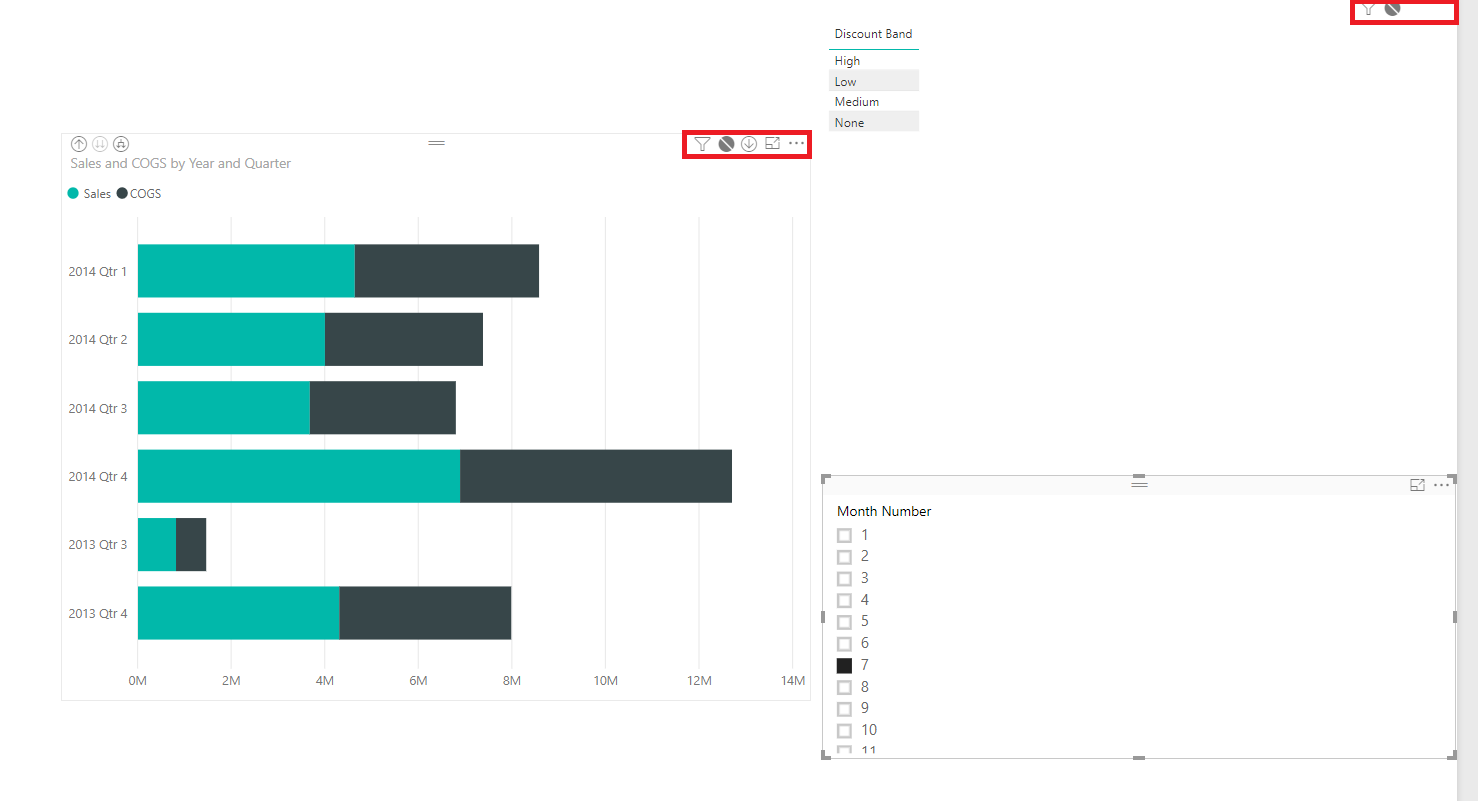Set Discount Band table interaction to Filter
Viewport: 1478px width, 801px height.
[1369, 8]
